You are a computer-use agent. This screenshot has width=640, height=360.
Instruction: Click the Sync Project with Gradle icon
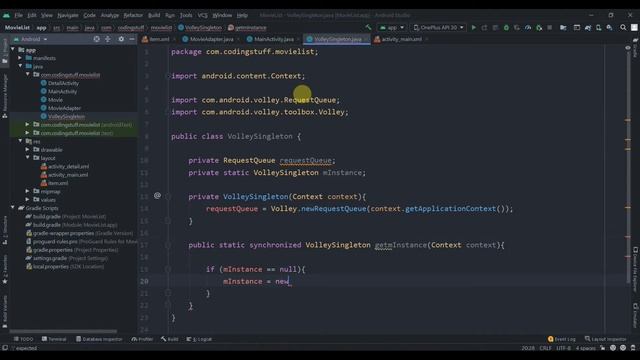[x=588, y=27]
